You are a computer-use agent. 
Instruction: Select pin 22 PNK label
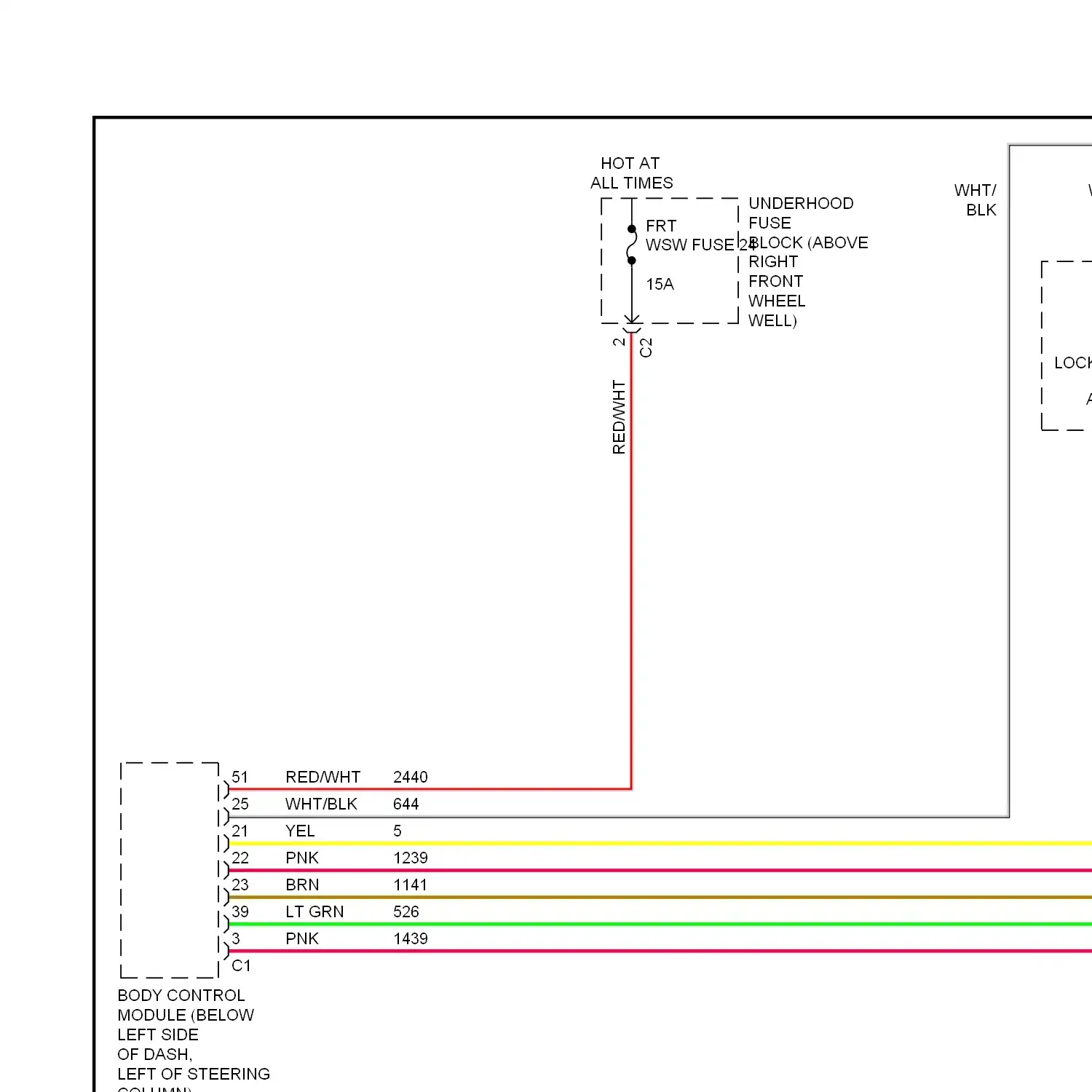pyautogui.click(x=302, y=858)
